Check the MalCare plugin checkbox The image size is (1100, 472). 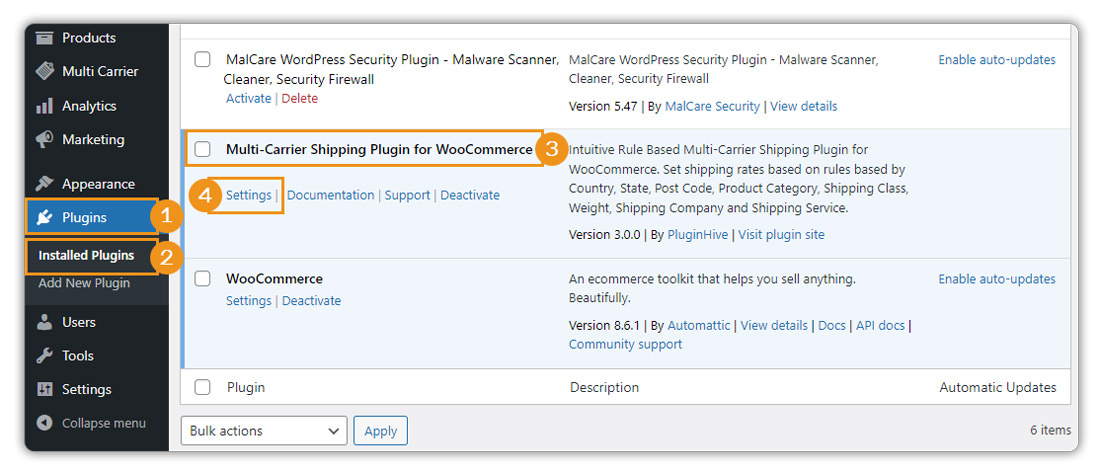pos(202,60)
